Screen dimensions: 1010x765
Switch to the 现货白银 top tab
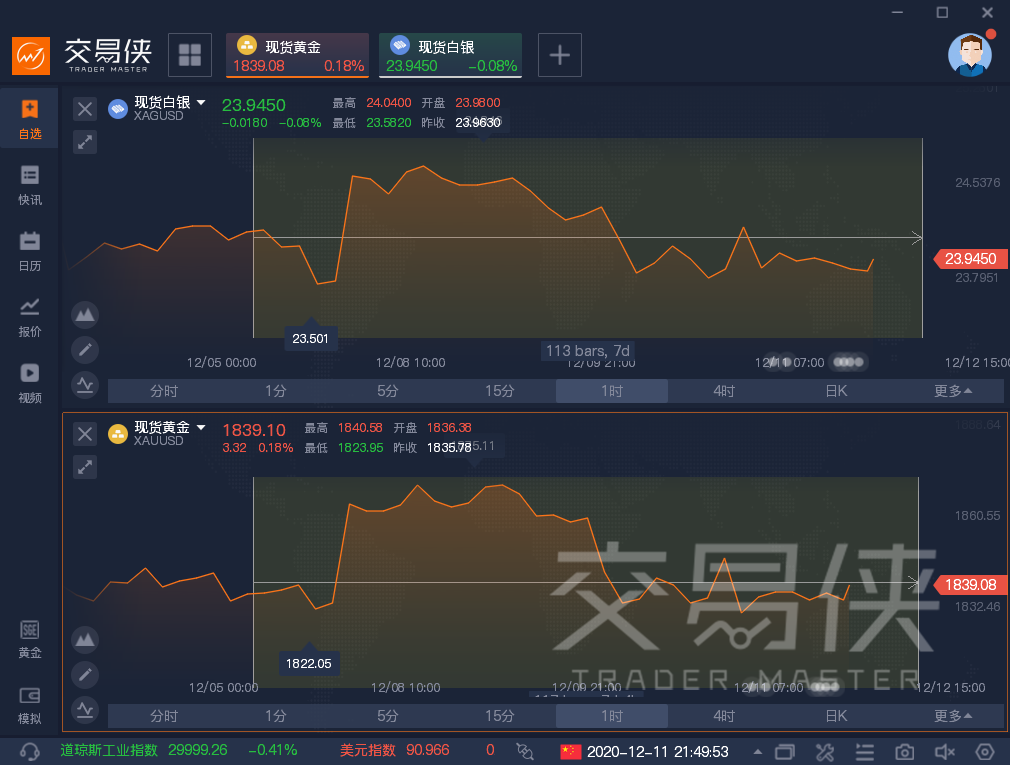pos(450,55)
